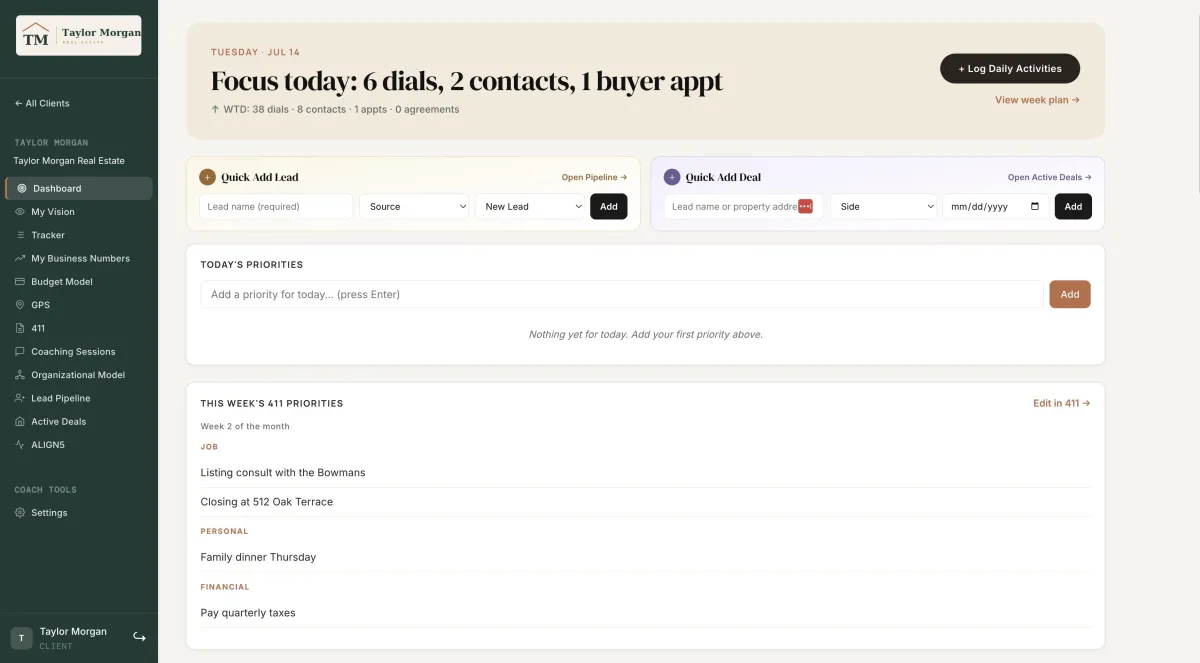This screenshot has height=663, width=1200.
Task: Click the brown plus circle on Quick Add Lead
Action: click(207, 177)
